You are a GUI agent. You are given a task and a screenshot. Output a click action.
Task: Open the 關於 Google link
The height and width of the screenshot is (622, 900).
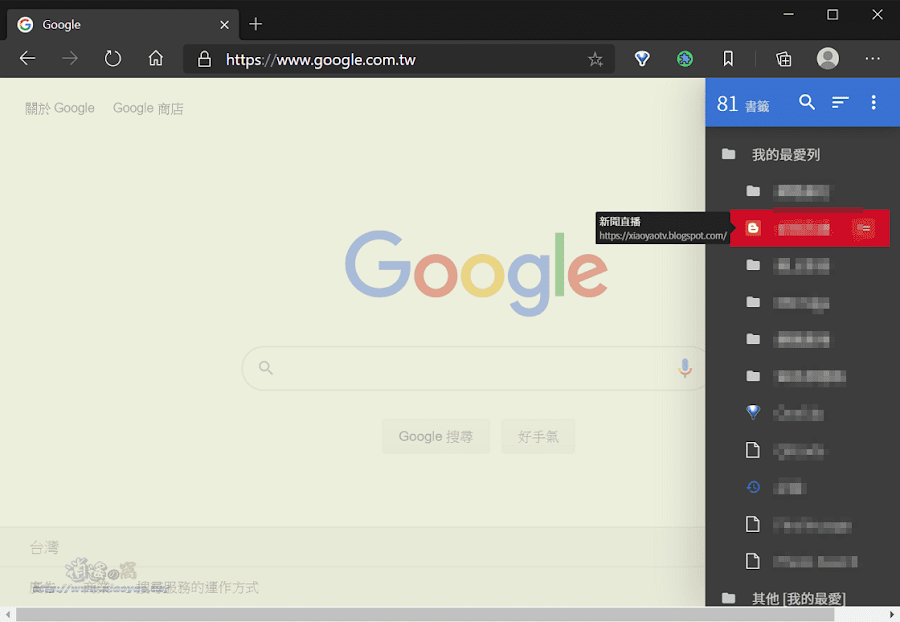60,108
